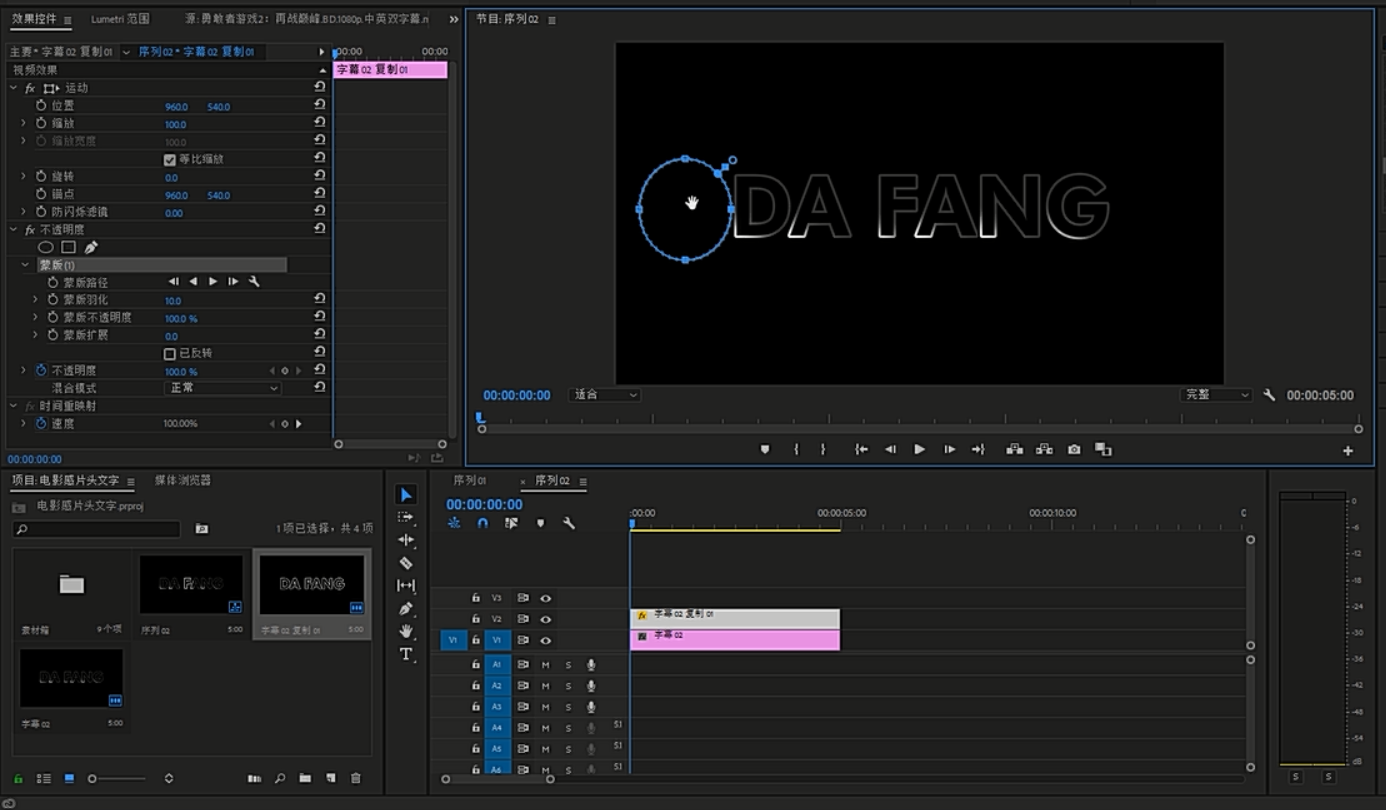Image resolution: width=1386 pixels, height=810 pixels.
Task: Collapse the 时间重映射 group
Action: point(14,406)
